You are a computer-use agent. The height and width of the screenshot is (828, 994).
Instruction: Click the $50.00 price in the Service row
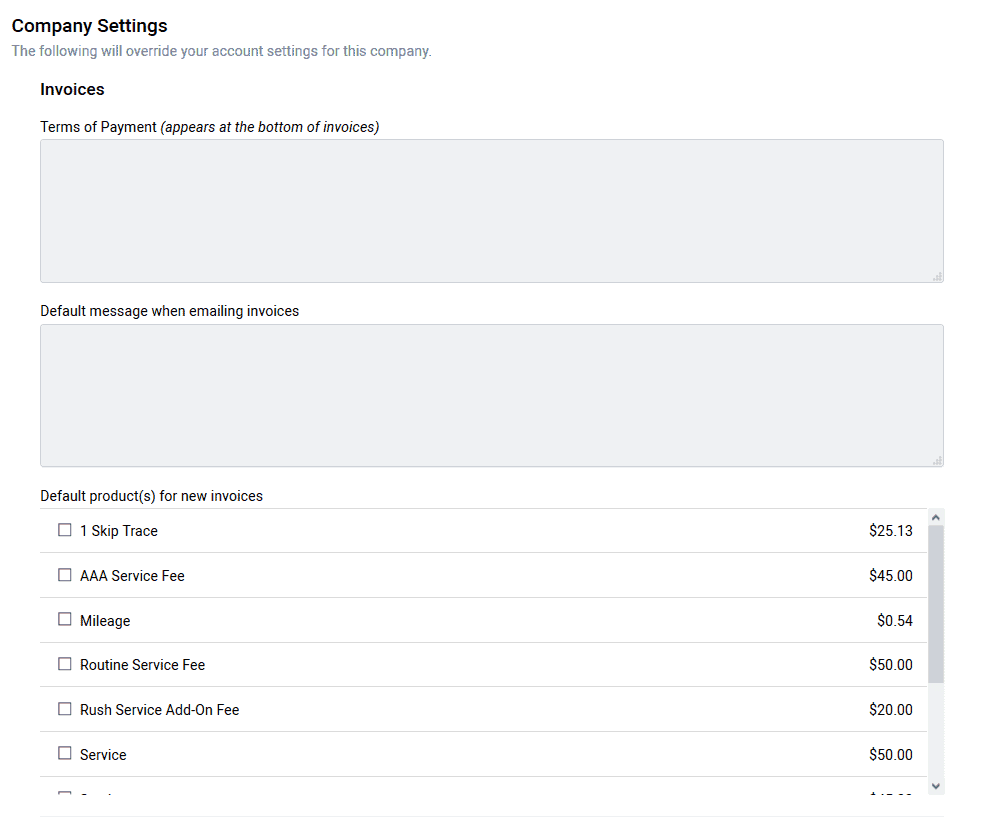point(891,755)
